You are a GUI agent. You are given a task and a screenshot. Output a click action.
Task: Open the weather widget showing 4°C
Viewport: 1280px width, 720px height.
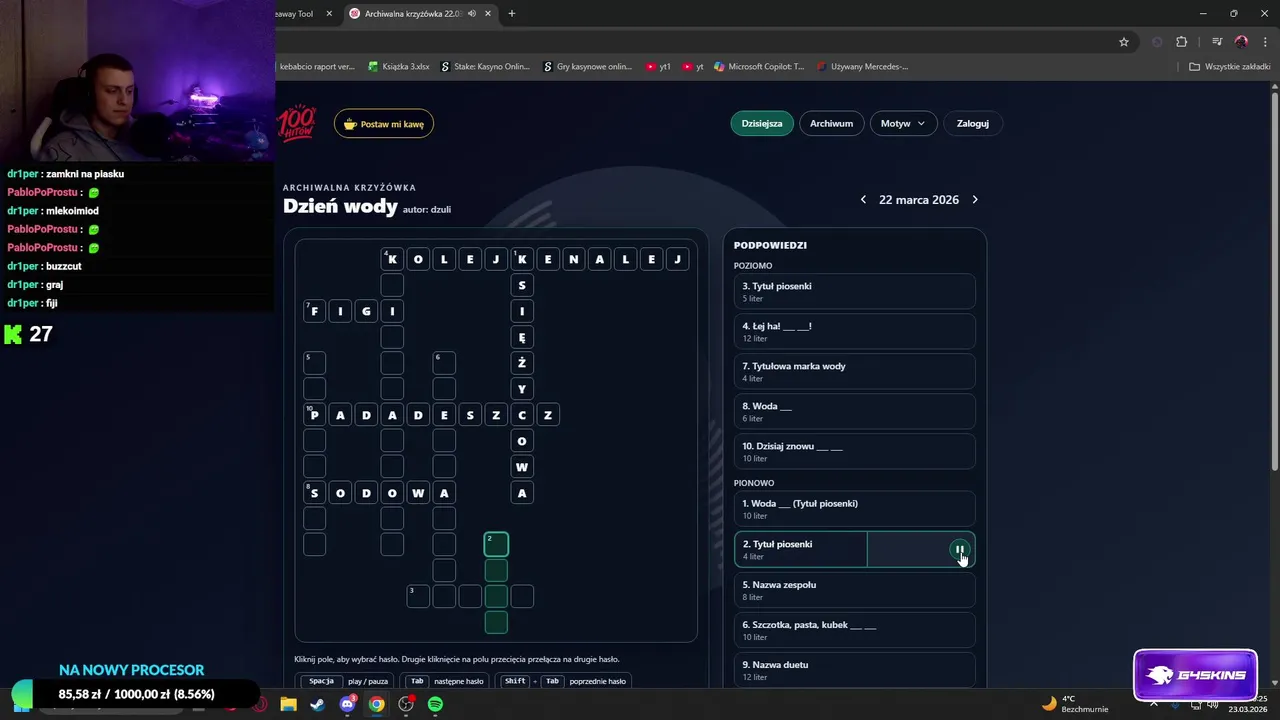[1075, 704]
